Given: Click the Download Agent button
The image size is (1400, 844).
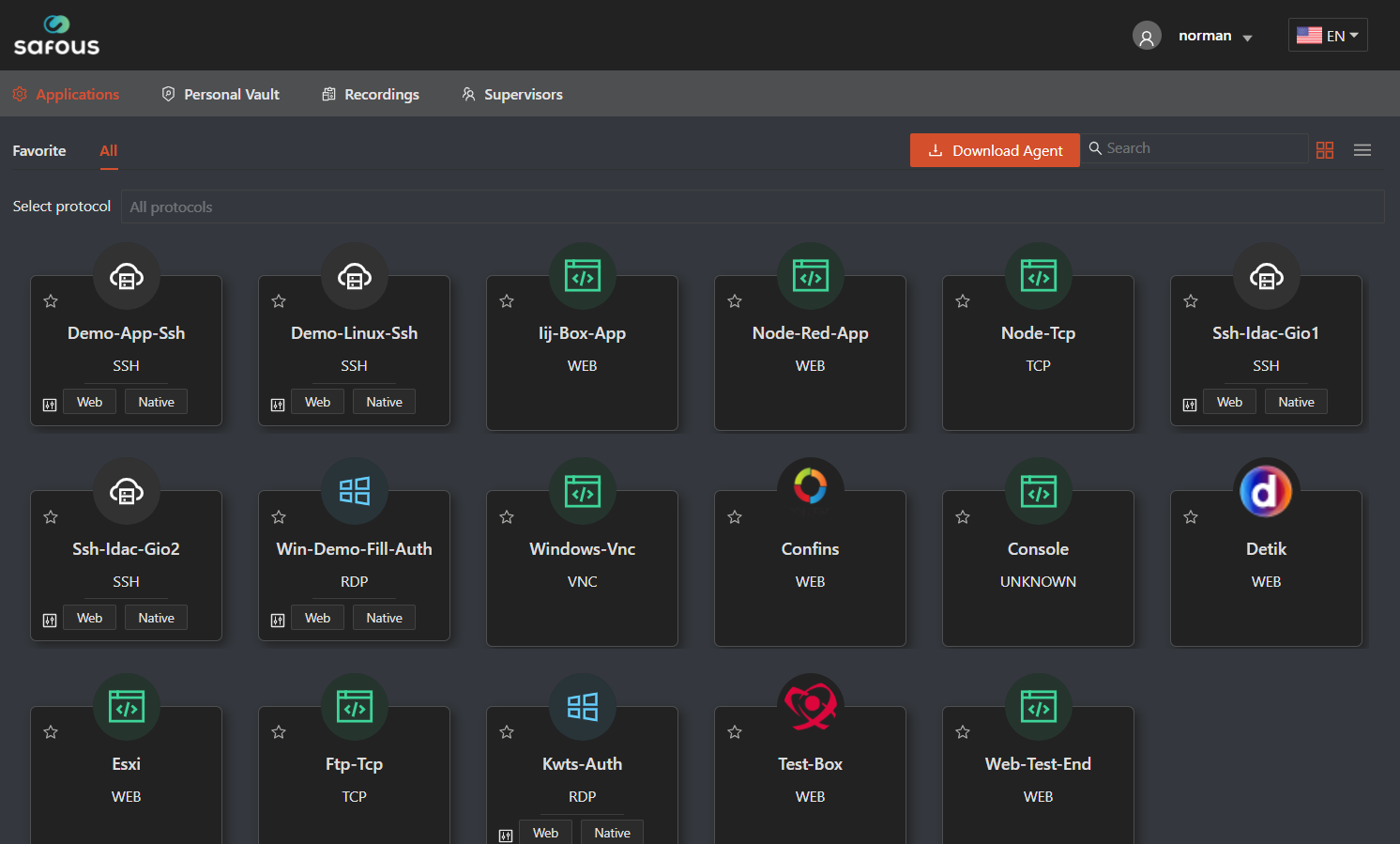Looking at the screenshot, I should [995, 150].
